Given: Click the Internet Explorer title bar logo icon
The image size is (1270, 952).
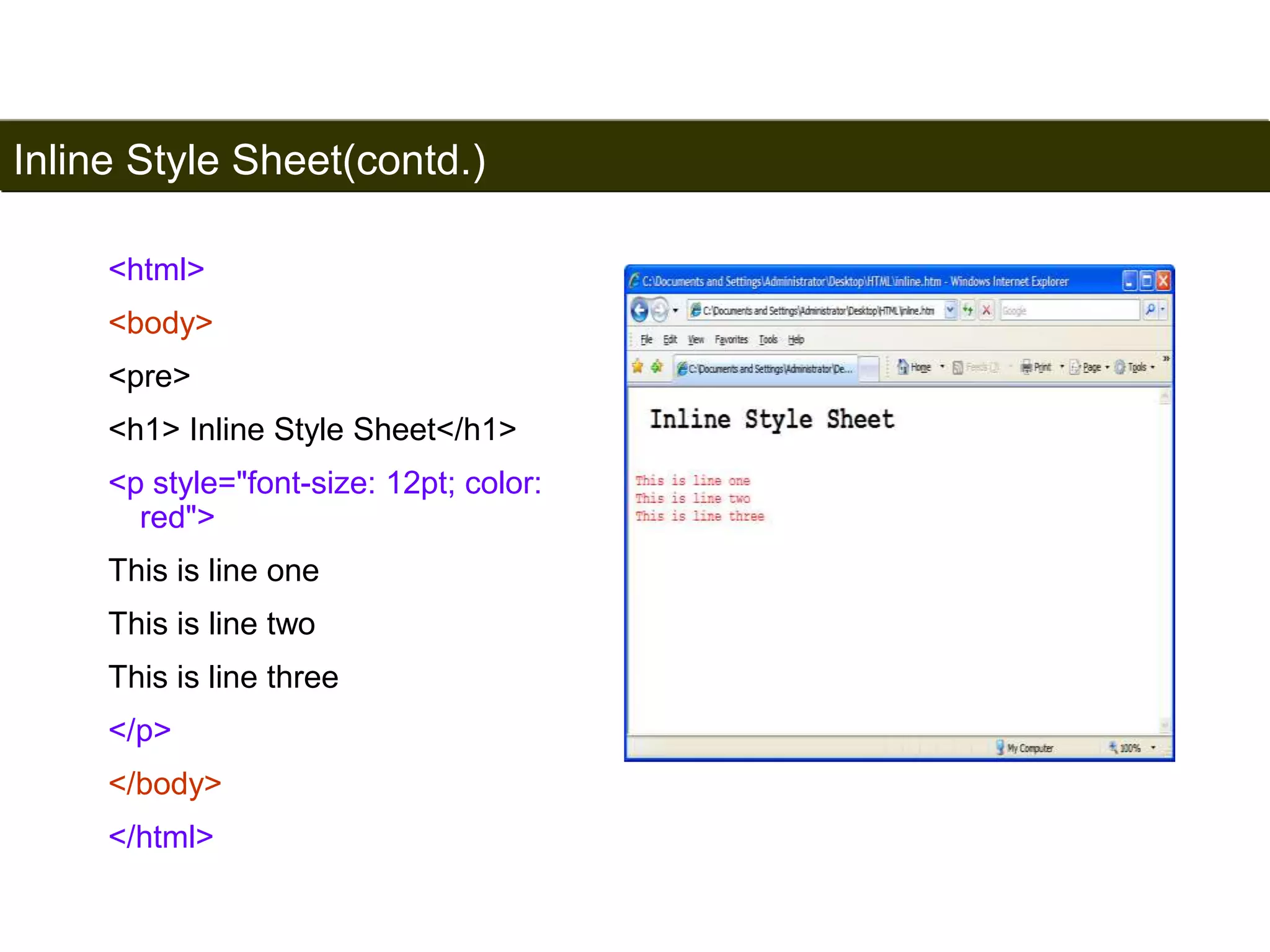Looking at the screenshot, I should [634, 281].
